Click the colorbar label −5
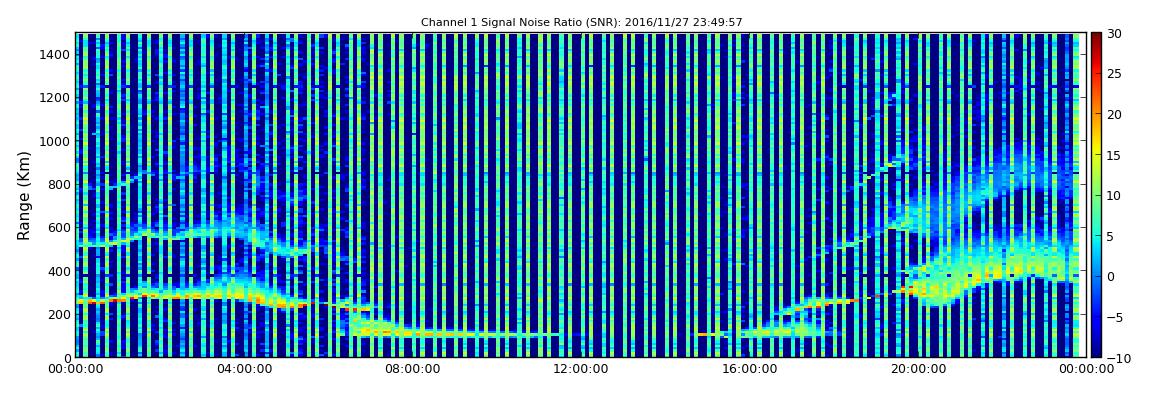Screen dimensions: 1150x407 point(1115,317)
